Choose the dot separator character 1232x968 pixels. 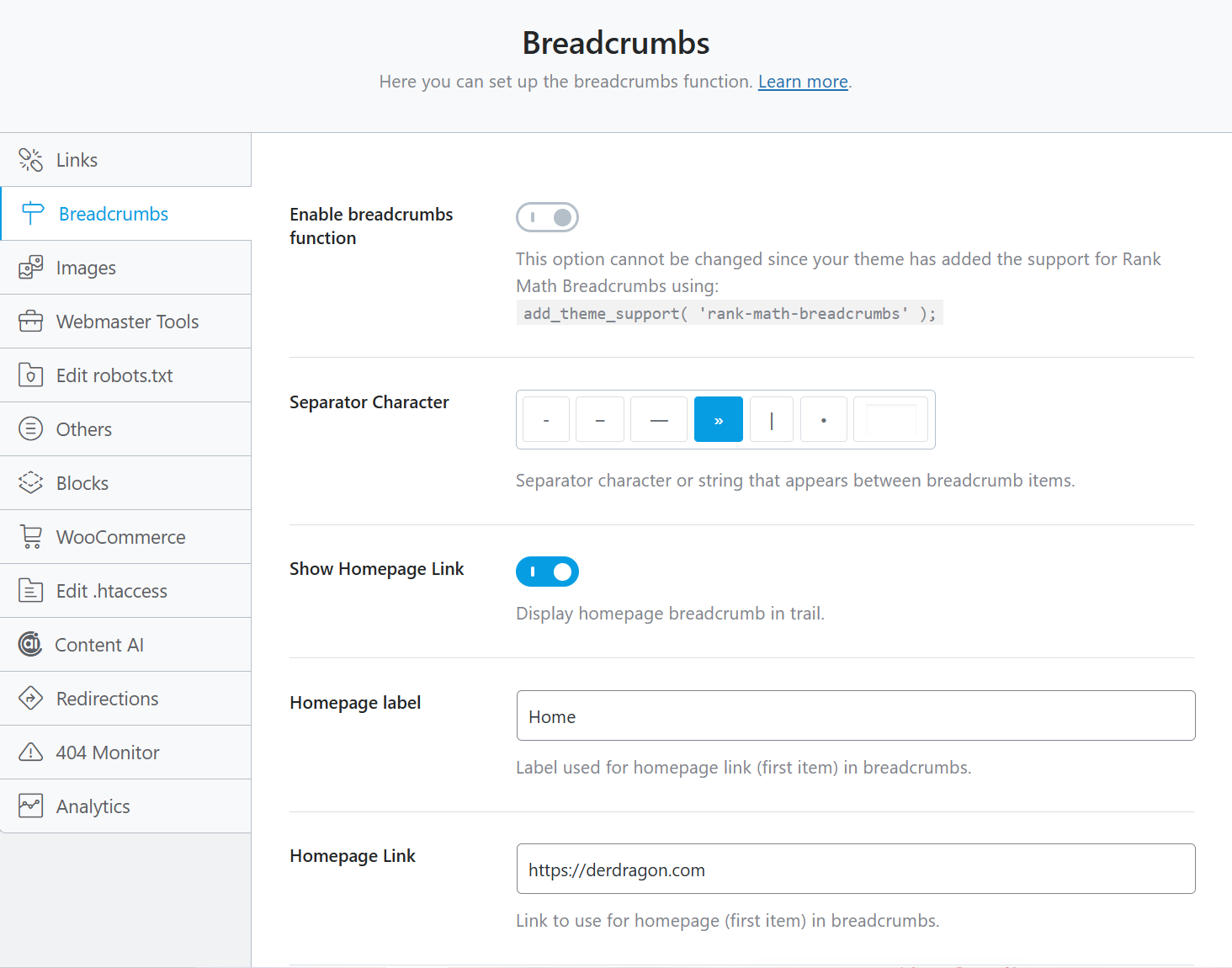click(823, 420)
